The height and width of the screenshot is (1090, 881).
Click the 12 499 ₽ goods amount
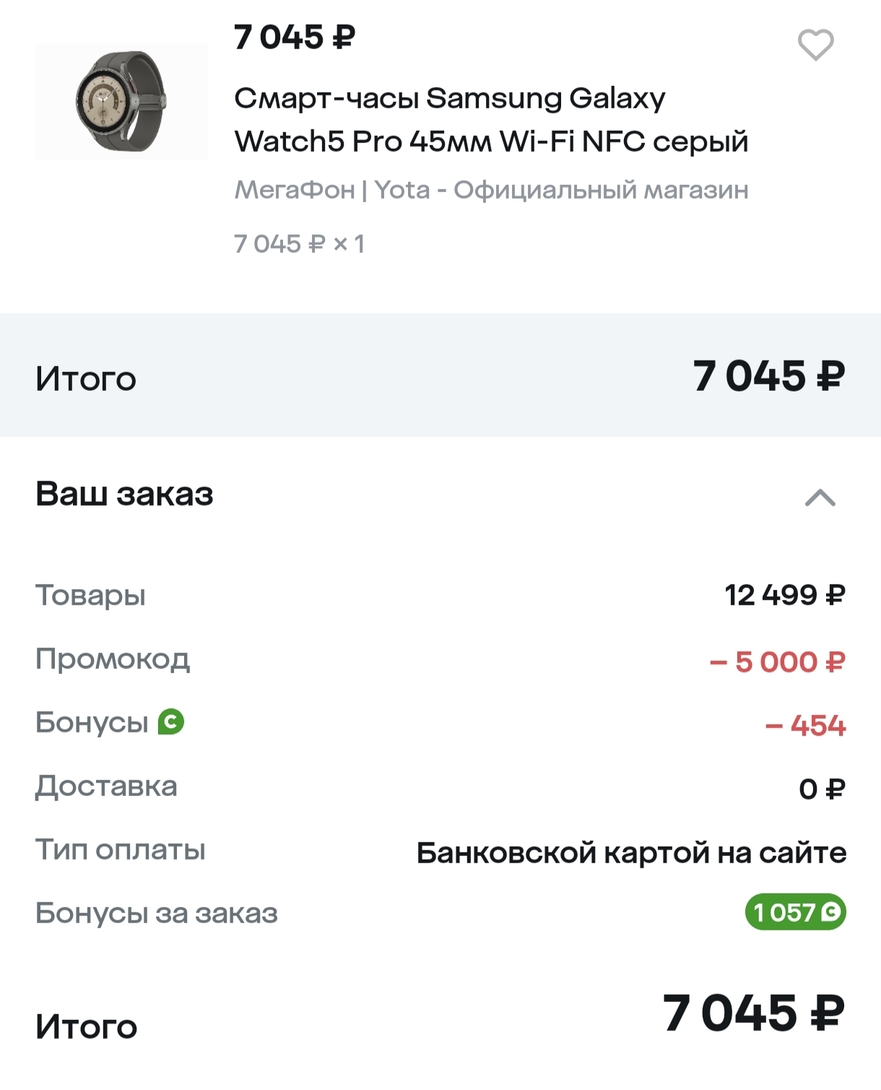785,596
